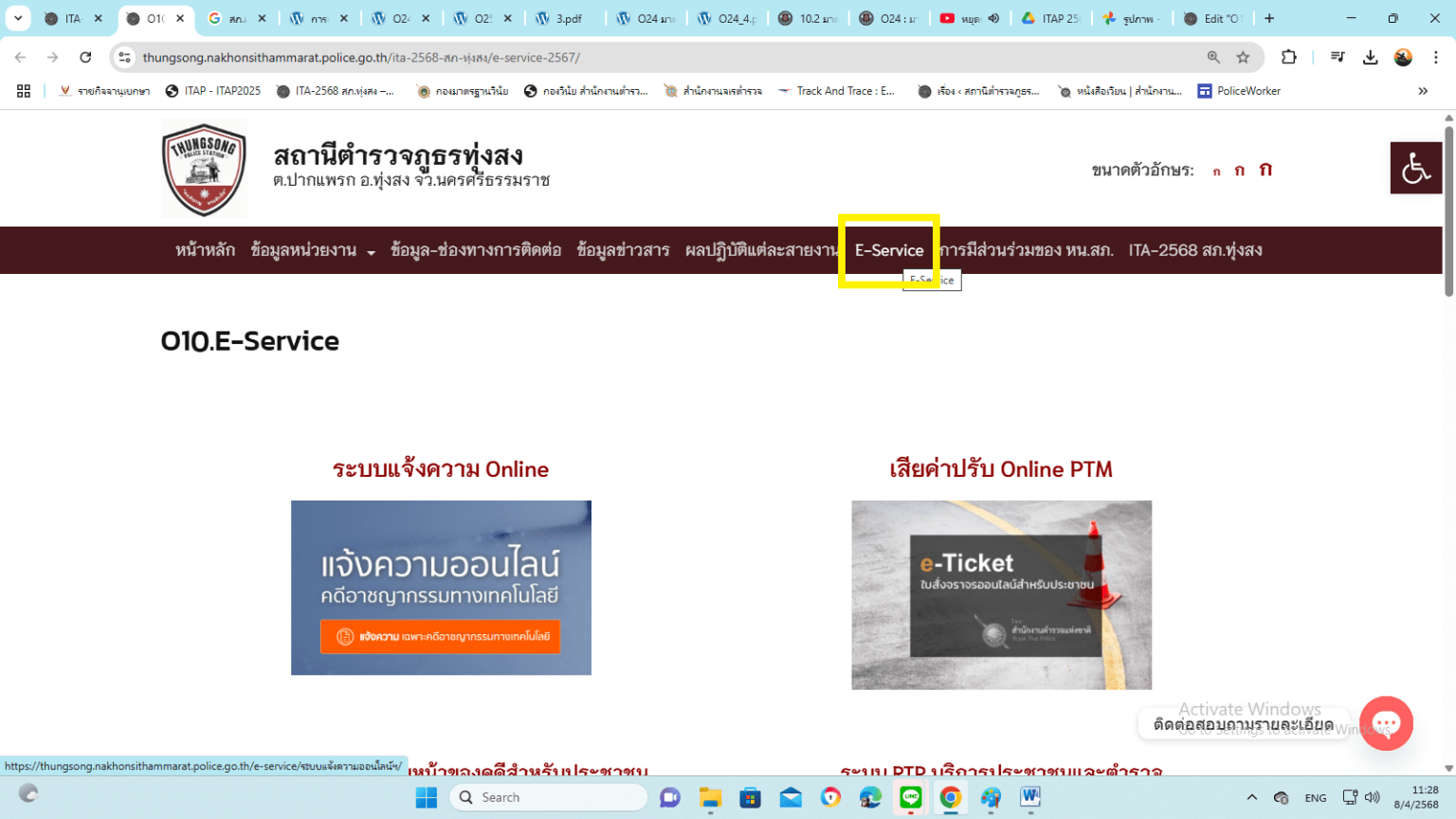Click the highlighted E-Service navigation link

tap(889, 250)
